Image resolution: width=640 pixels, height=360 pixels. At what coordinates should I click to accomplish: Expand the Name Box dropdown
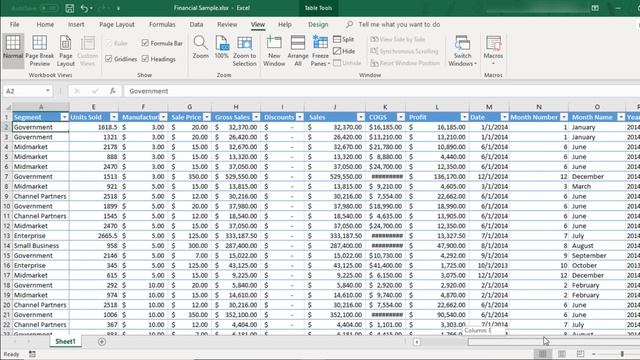click(x=48, y=91)
